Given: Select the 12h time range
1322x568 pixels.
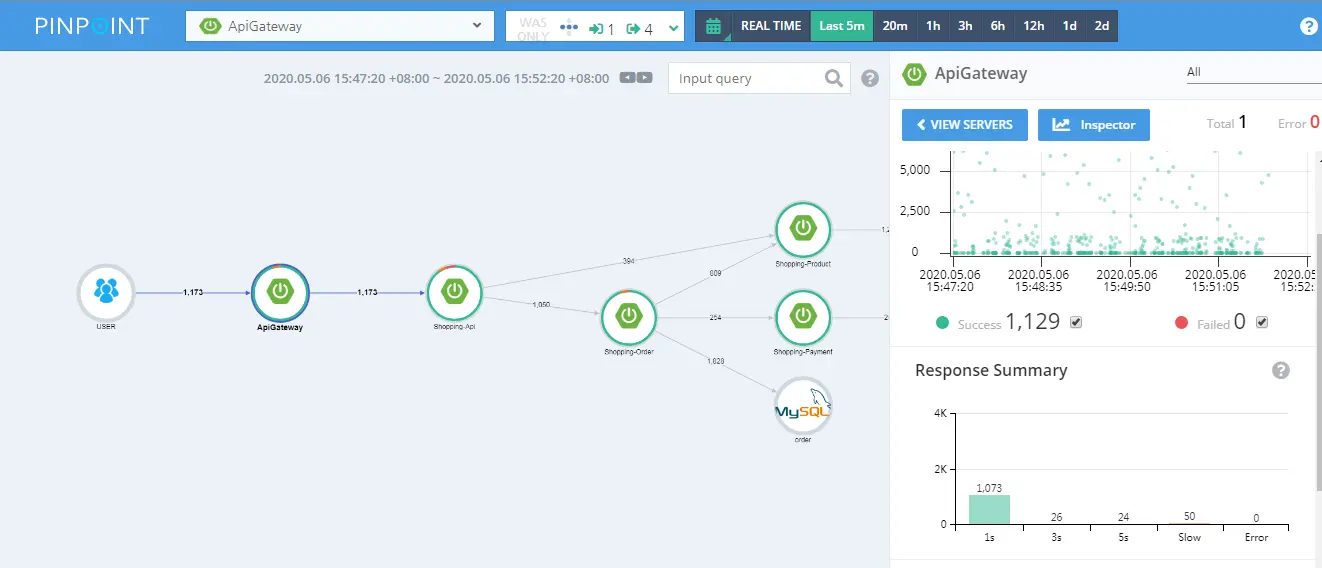Looking at the screenshot, I should pos(1034,27).
